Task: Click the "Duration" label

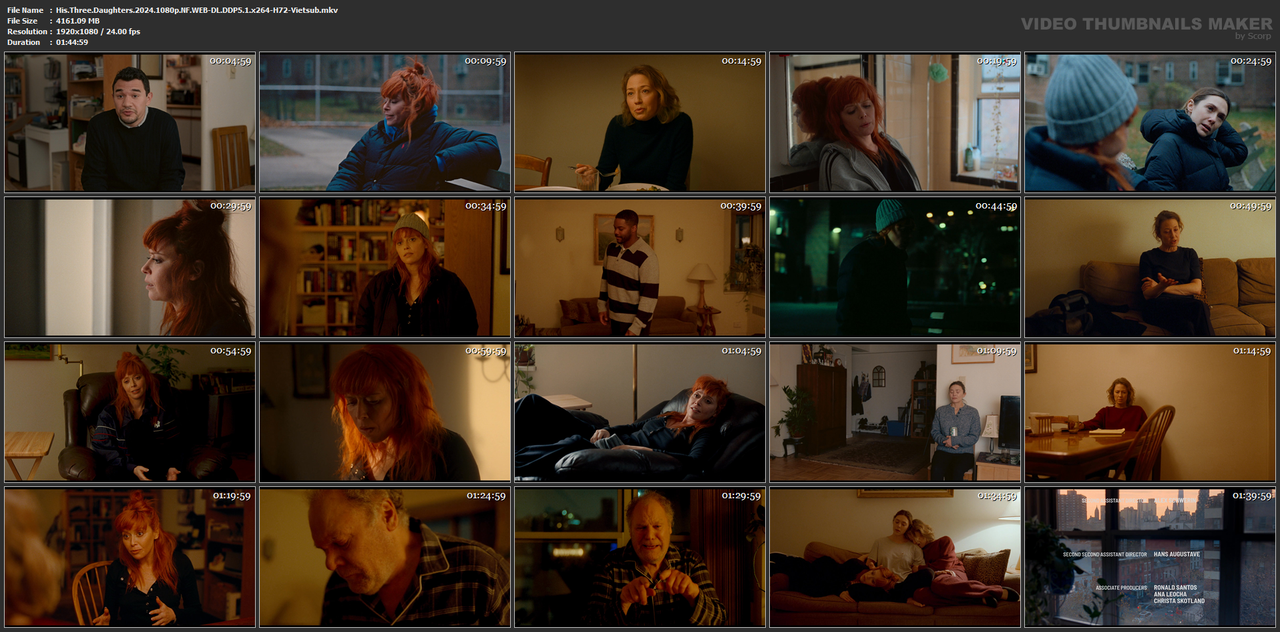Action: pyautogui.click(x=22, y=43)
